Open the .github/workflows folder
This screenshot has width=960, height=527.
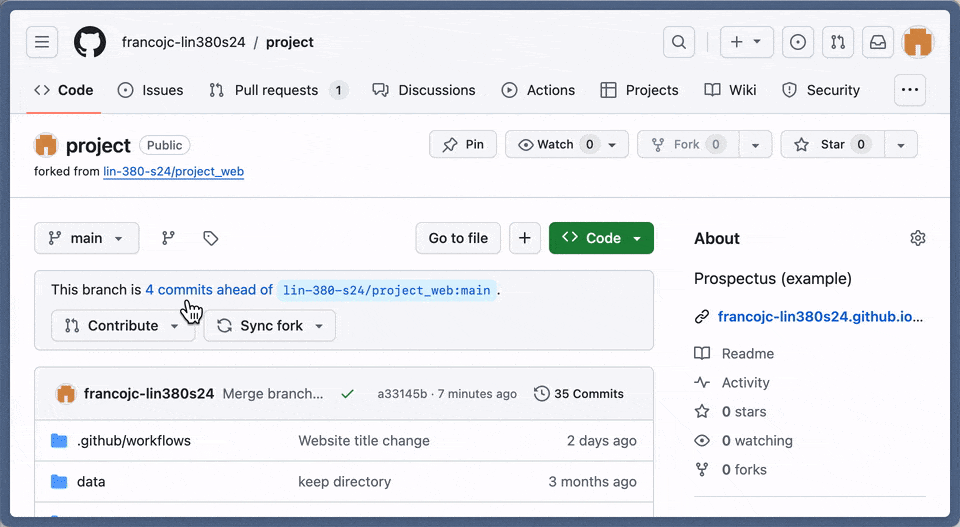133,441
